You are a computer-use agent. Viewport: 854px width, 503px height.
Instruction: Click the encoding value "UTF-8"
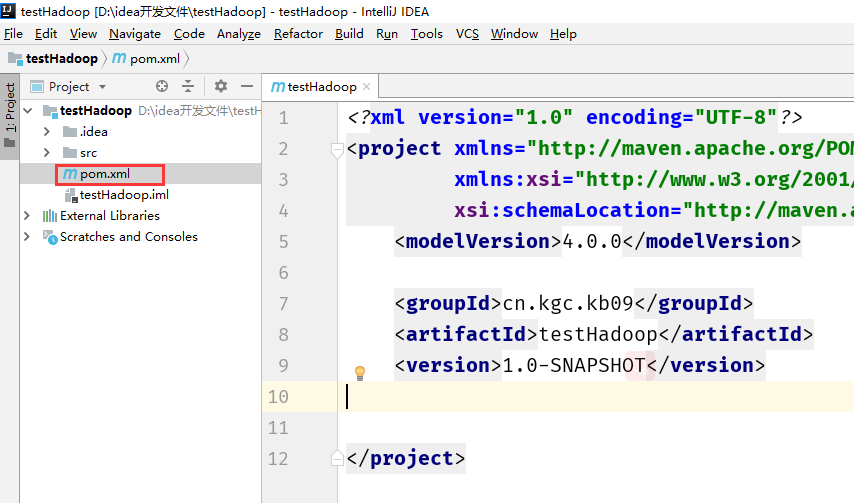click(x=735, y=117)
